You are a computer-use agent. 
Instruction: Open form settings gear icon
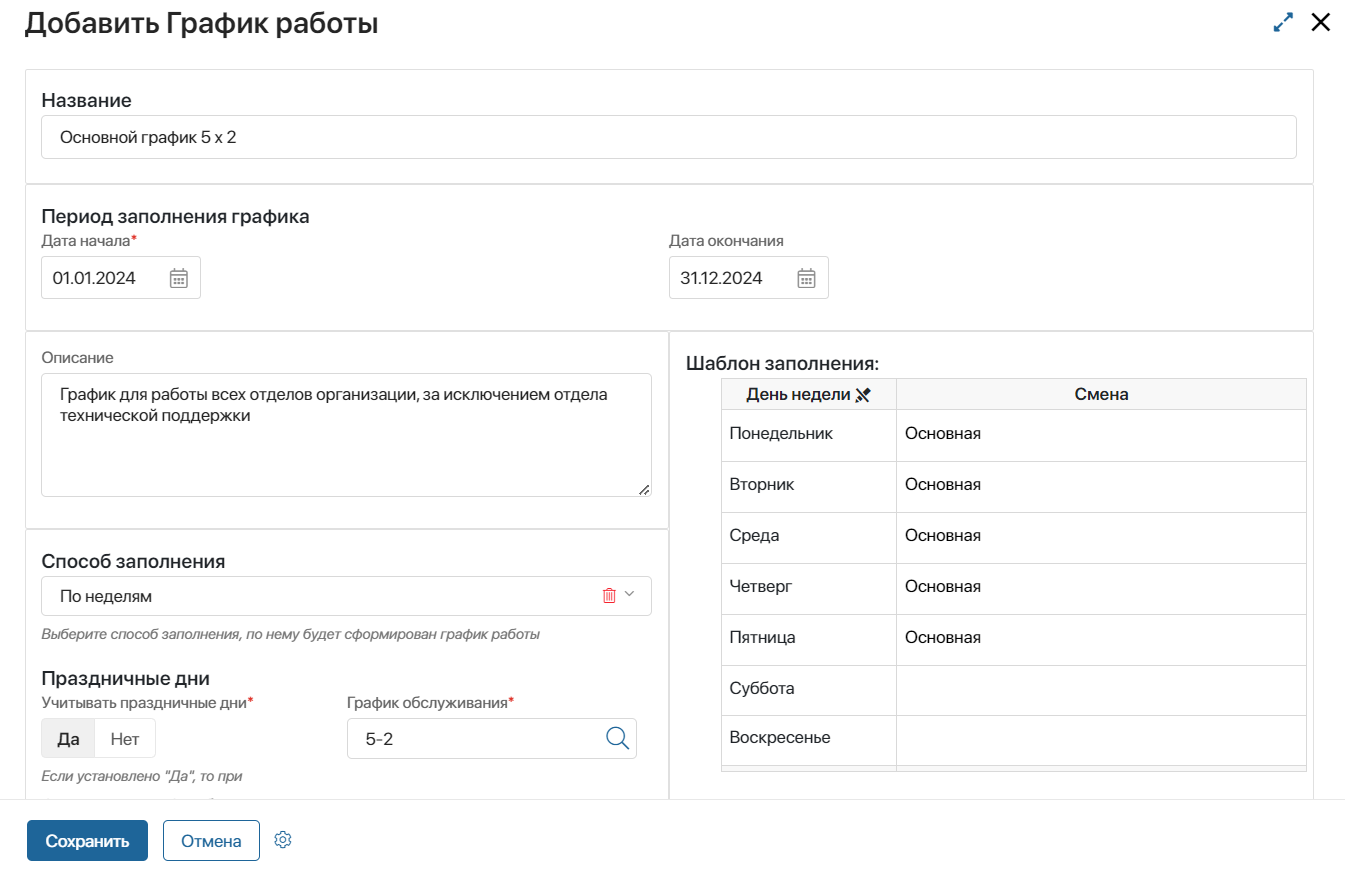coord(283,840)
